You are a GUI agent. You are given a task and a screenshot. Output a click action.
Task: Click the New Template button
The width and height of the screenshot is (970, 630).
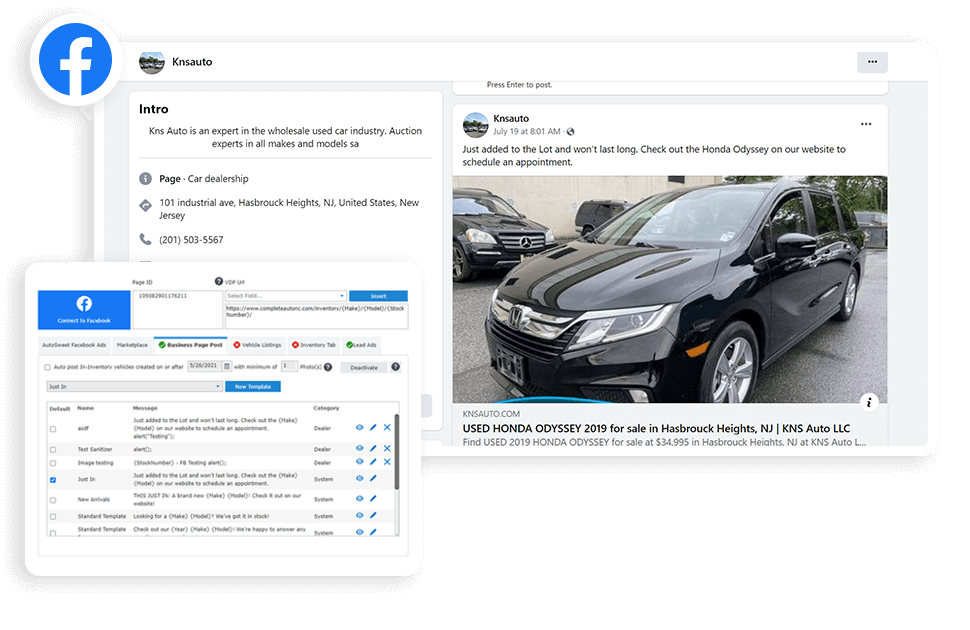coord(253,386)
